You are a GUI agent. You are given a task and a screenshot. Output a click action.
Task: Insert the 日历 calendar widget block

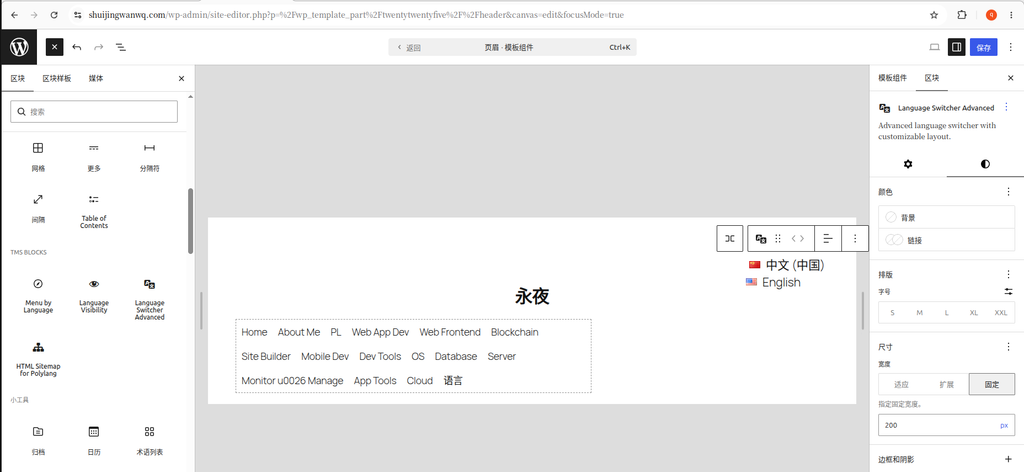pyautogui.click(x=94, y=440)
